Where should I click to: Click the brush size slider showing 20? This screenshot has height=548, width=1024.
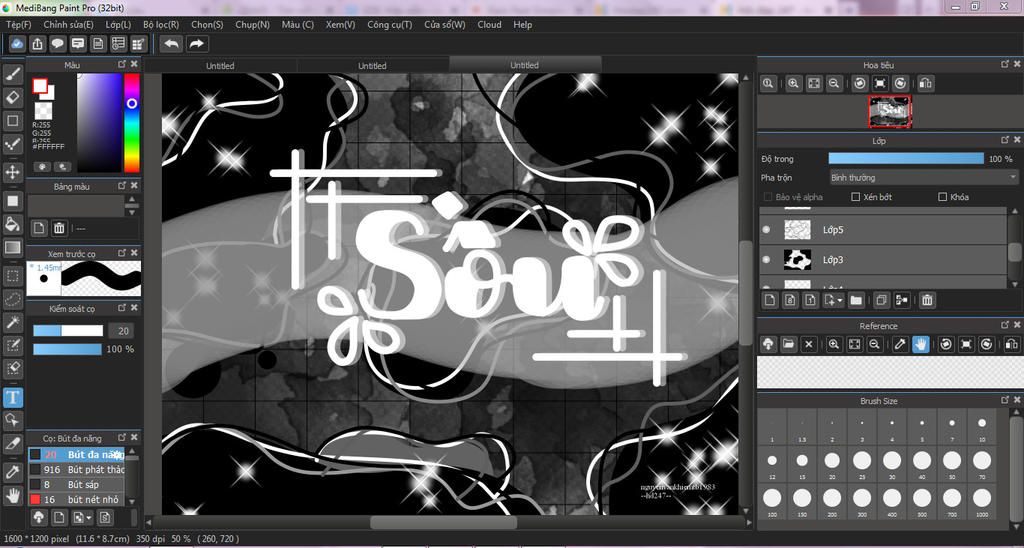[68, 330]
